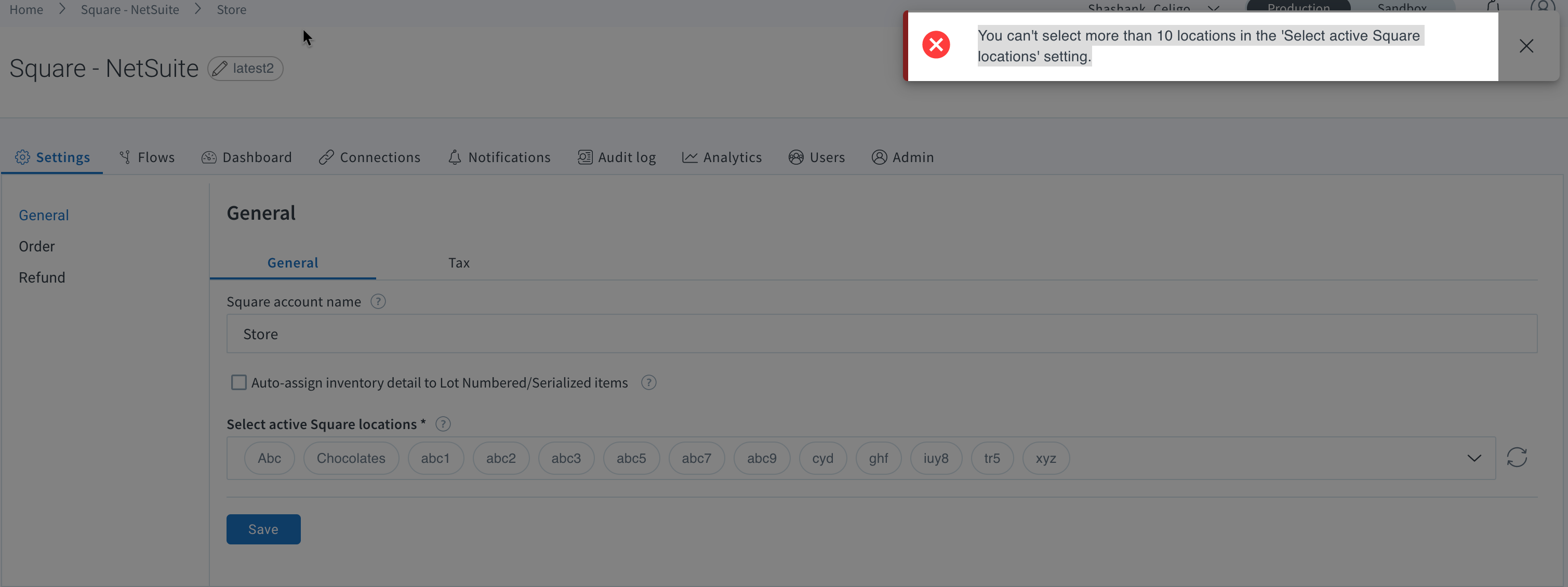Open the Users tab
1568x587 pixels.
point(817,157)
